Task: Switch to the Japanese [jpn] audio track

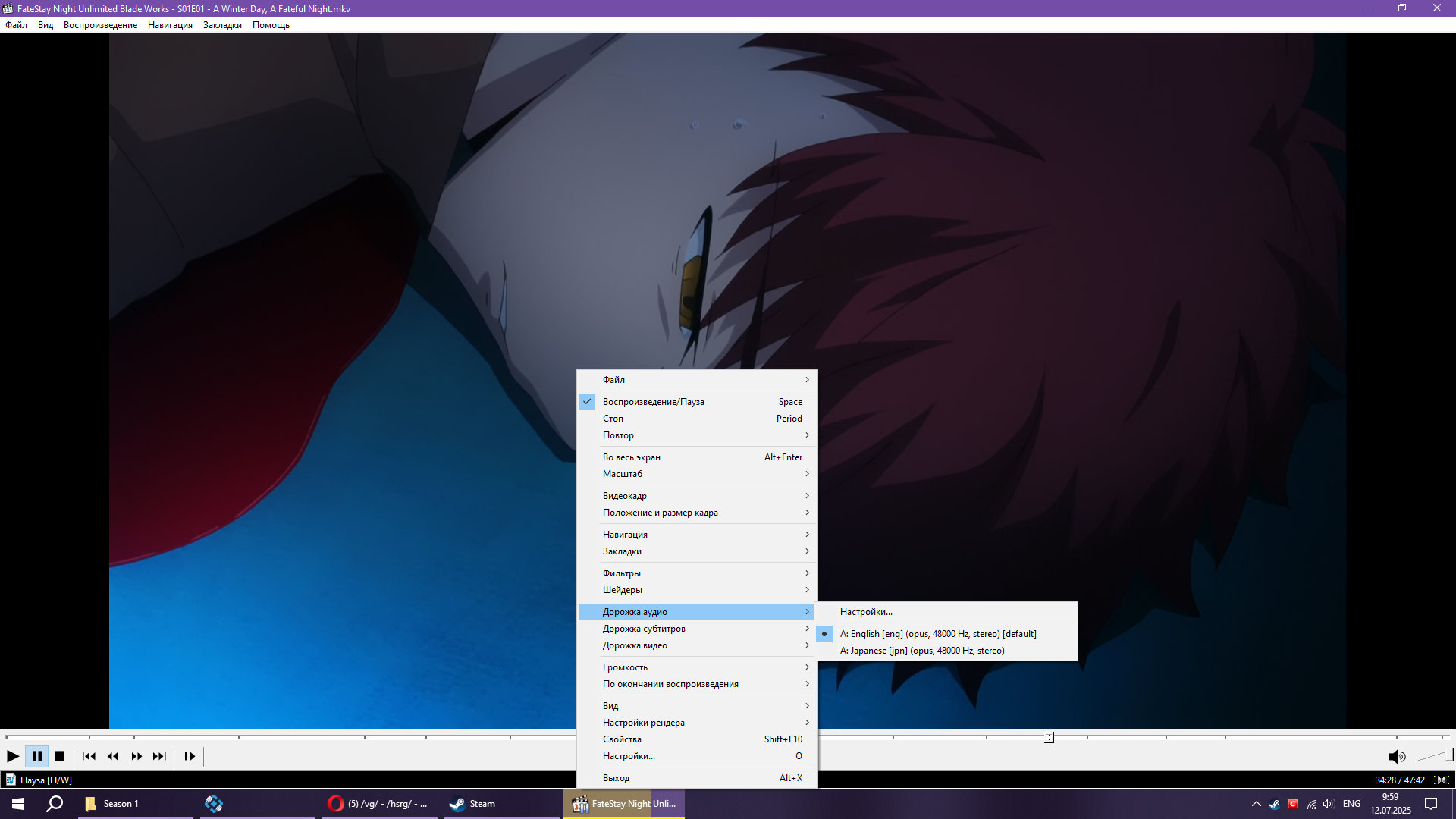Action: (x=946, y=651)
